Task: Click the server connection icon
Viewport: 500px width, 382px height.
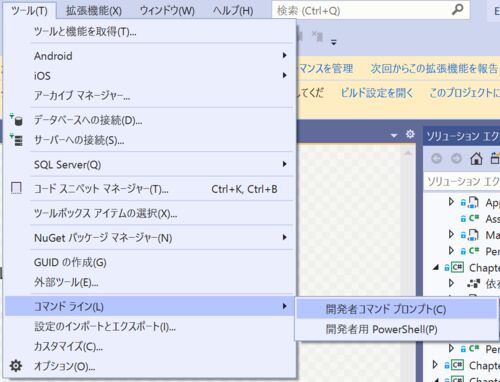Action: point(16,140)
